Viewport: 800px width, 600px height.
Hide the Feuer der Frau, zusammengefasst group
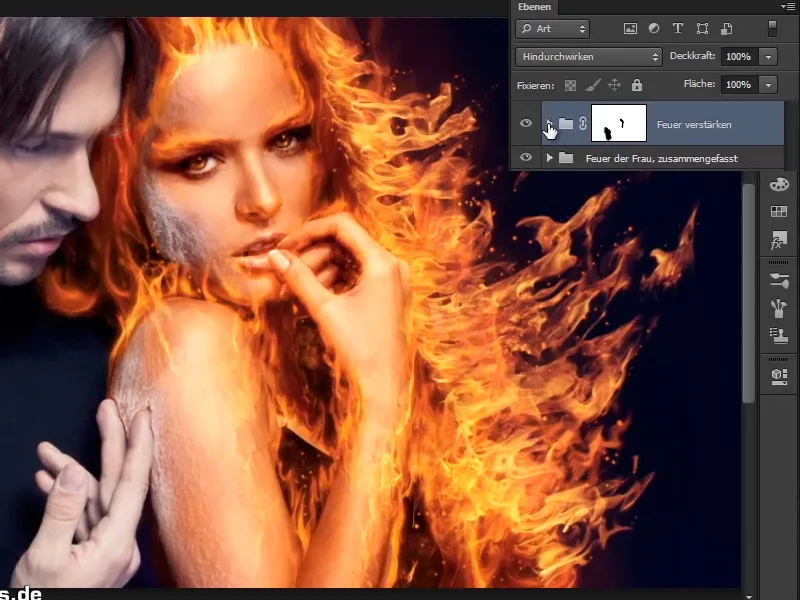tap(526, 158)
